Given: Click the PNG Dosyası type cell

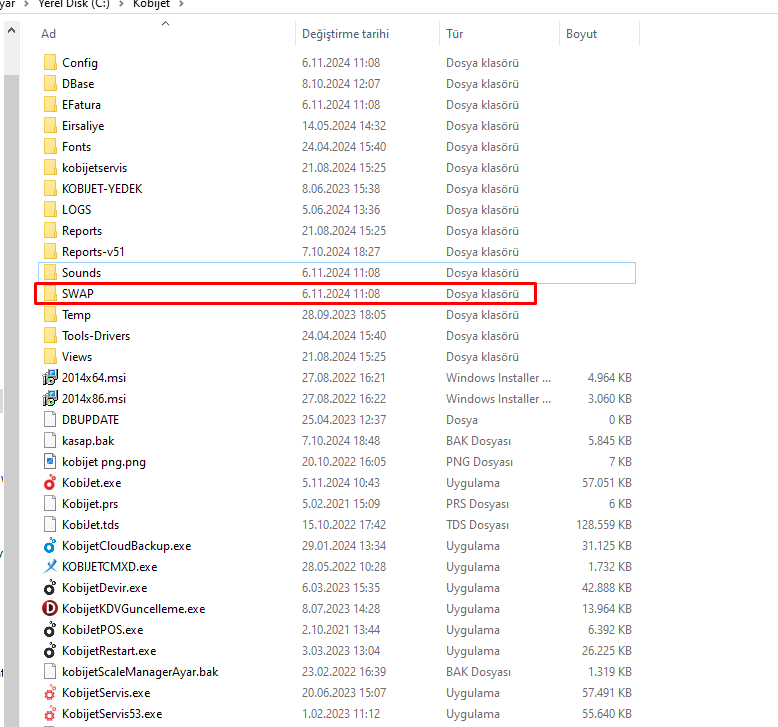Looking at the screenshot, I should [479, 462].
